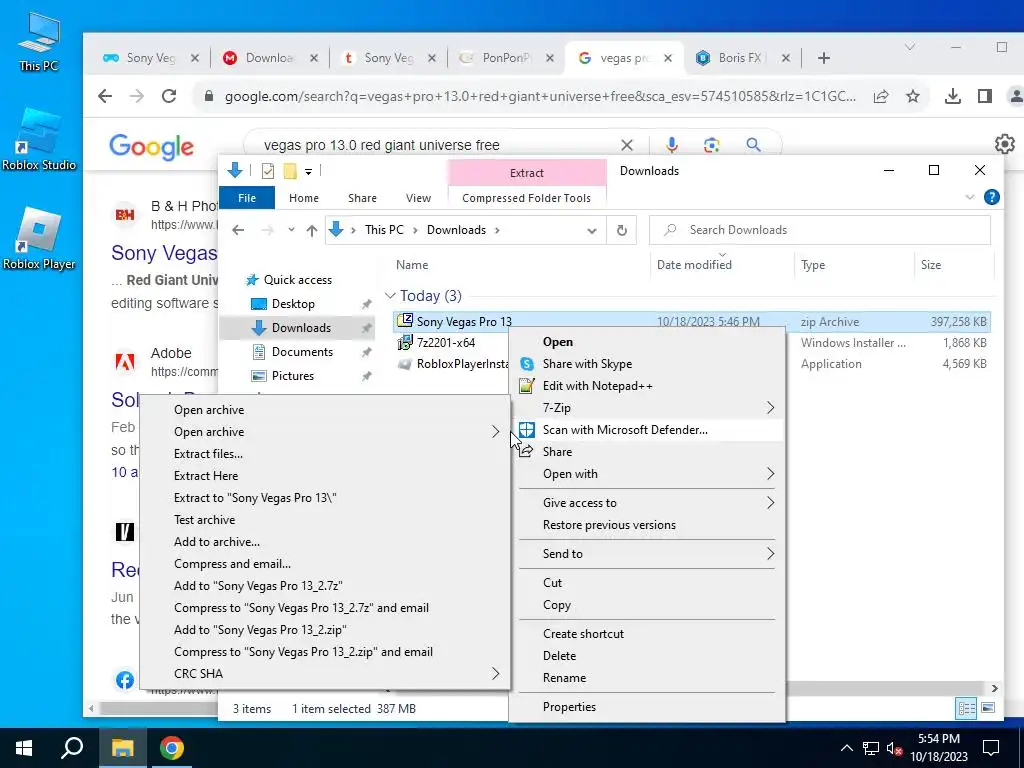Image resolution: width=1024 pixels, height=768 pixels.
Task: Switch to large icons view layout
Action: [988, 708]
